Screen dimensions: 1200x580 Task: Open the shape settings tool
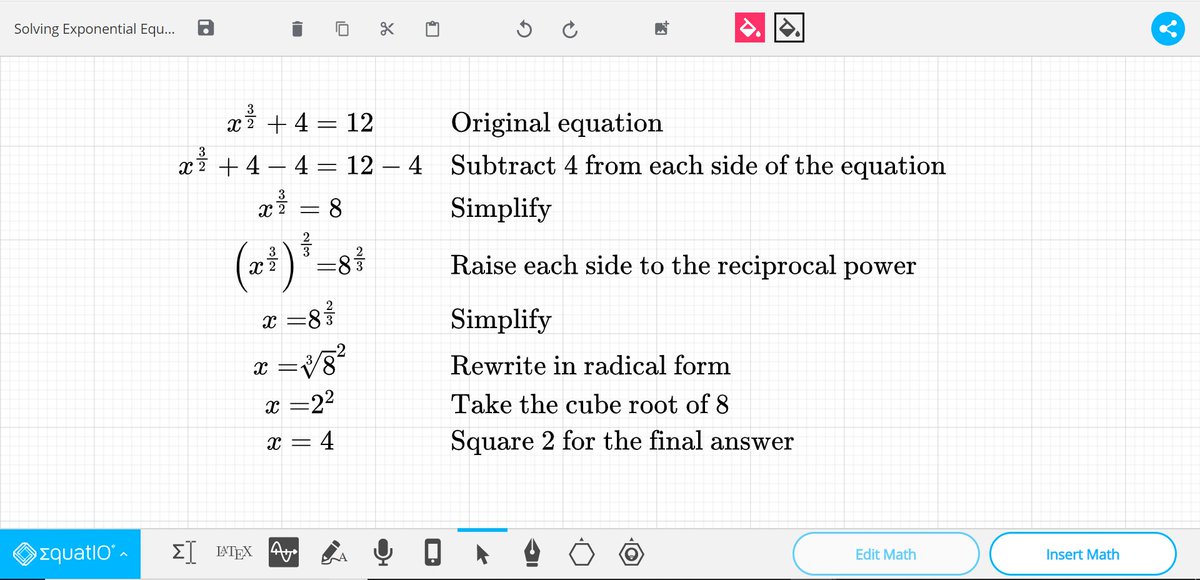coord(631,551)
